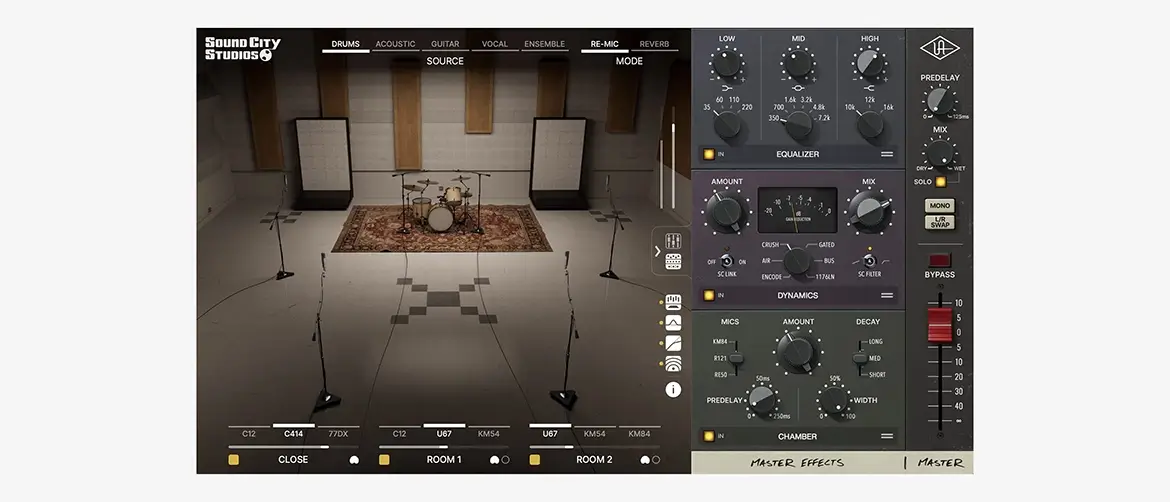Switch source to the VOCAL tab
Viewport: 1170px width, 502px height.
pyautogui.click(x=495, y=44)
